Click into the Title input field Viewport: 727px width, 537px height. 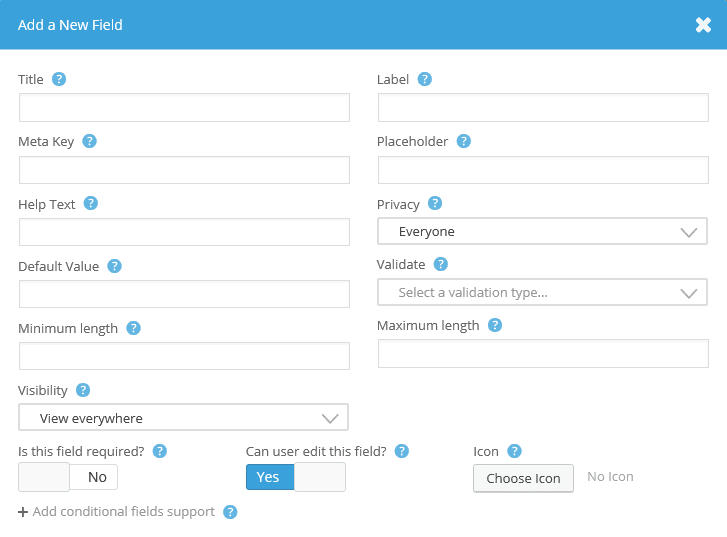(x=184, y=108)
